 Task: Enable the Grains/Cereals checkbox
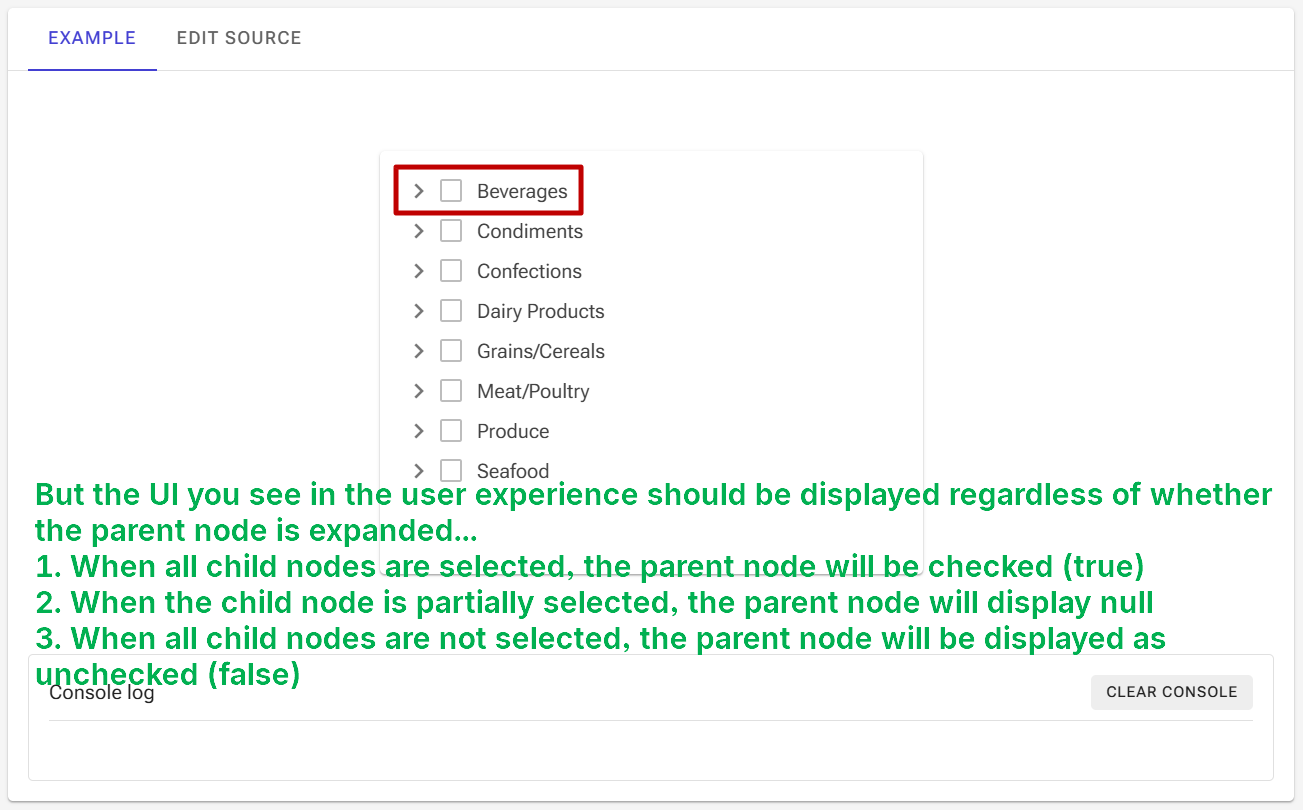tap(451, 351)
